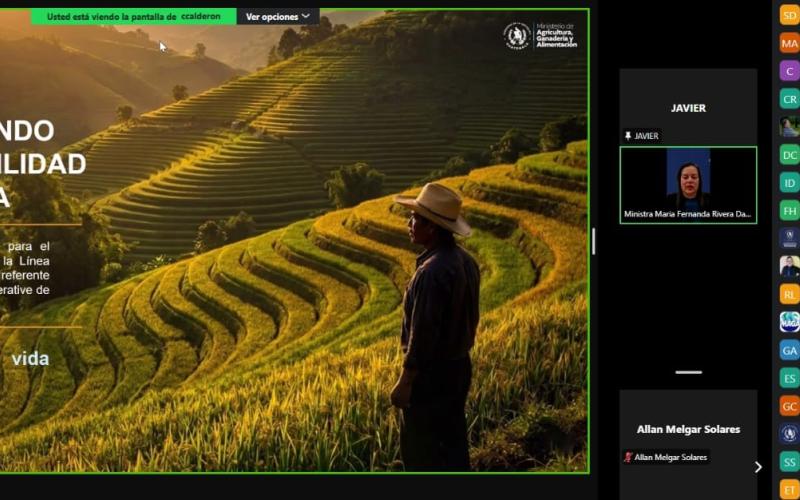800x500 pixels.
Task: Select the RL participant avatar
Action: pyautogui.click(x=789, y=294)
